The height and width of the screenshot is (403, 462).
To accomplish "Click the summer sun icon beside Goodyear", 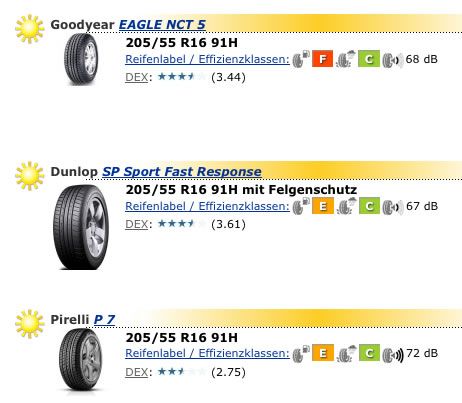I will point(30,29).
